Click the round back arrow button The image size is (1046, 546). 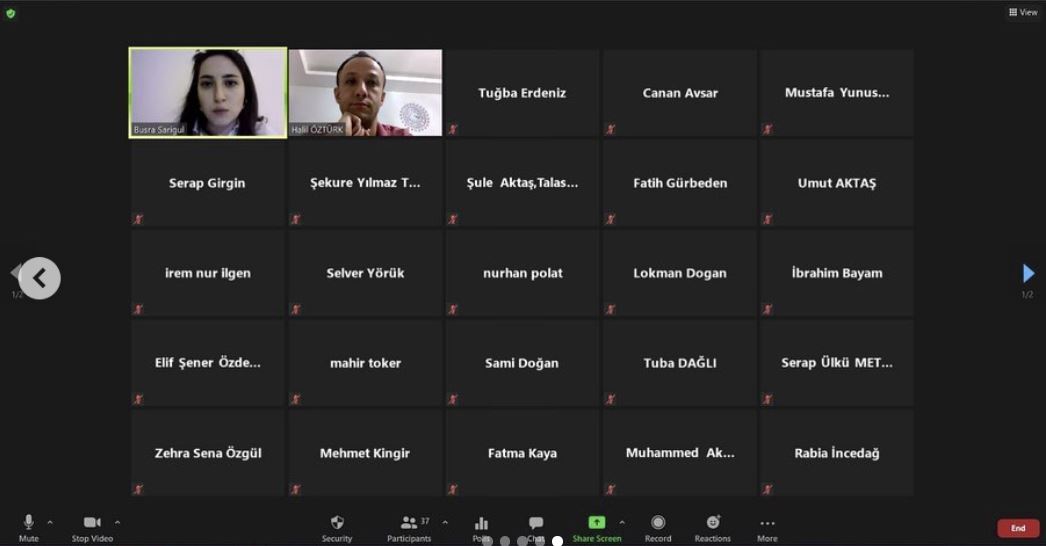point(40,278)
